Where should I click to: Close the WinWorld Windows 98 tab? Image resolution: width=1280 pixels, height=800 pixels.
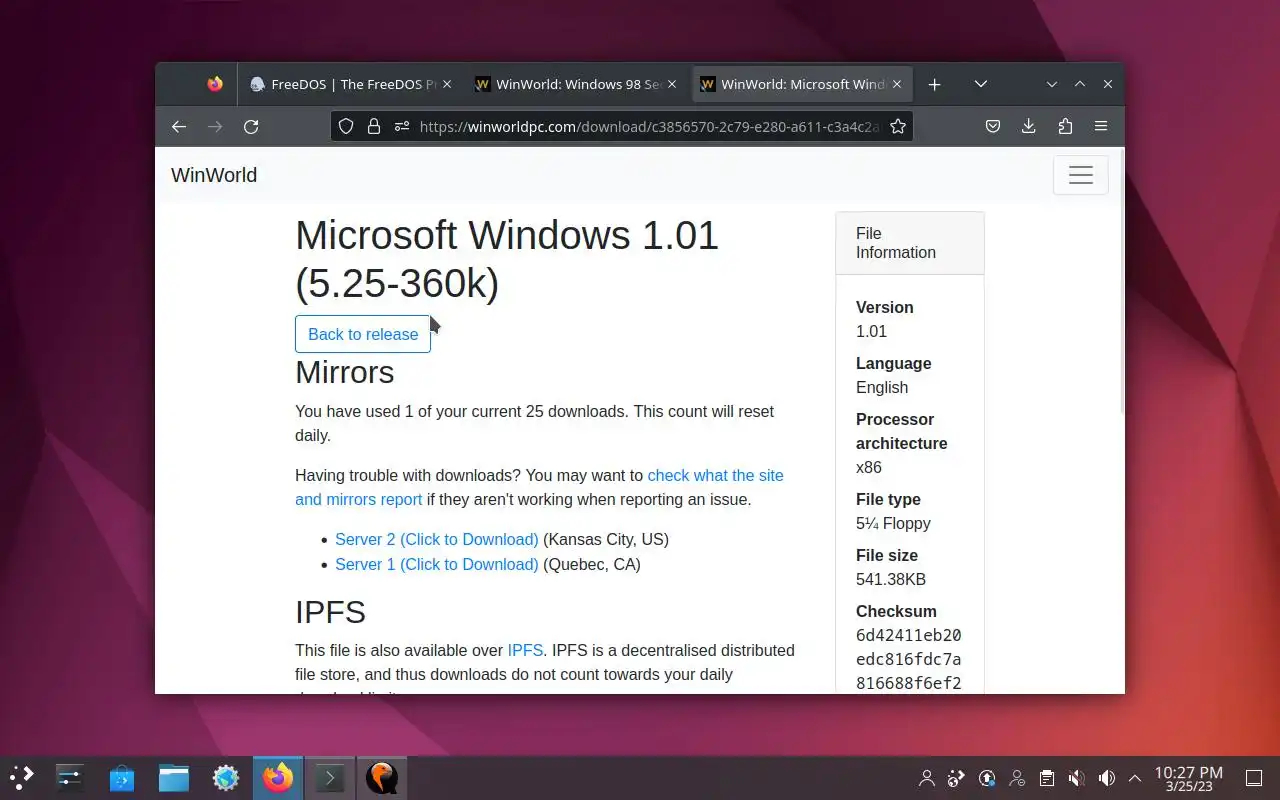(672, 84)
